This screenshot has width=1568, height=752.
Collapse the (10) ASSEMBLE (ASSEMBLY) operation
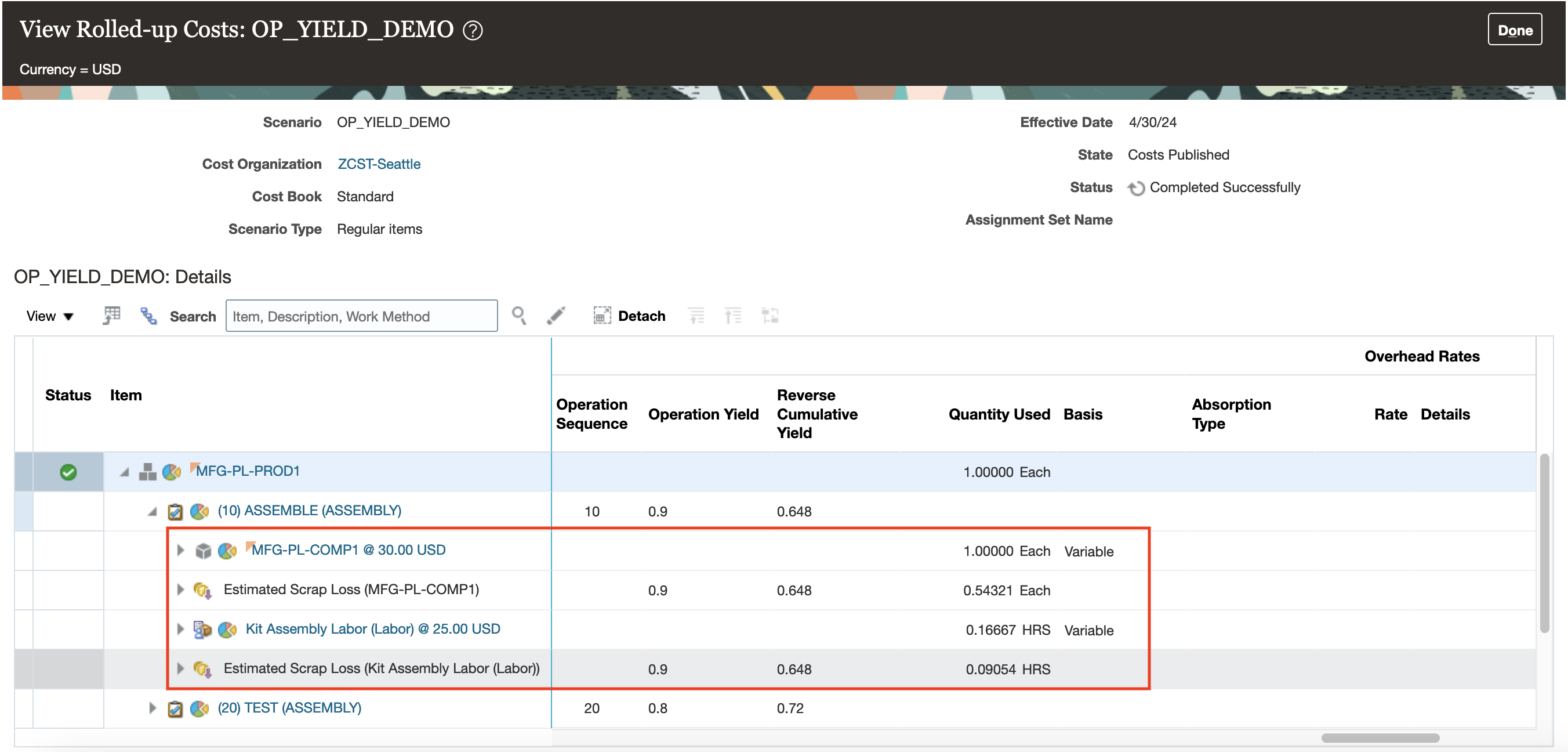point(153,511)
